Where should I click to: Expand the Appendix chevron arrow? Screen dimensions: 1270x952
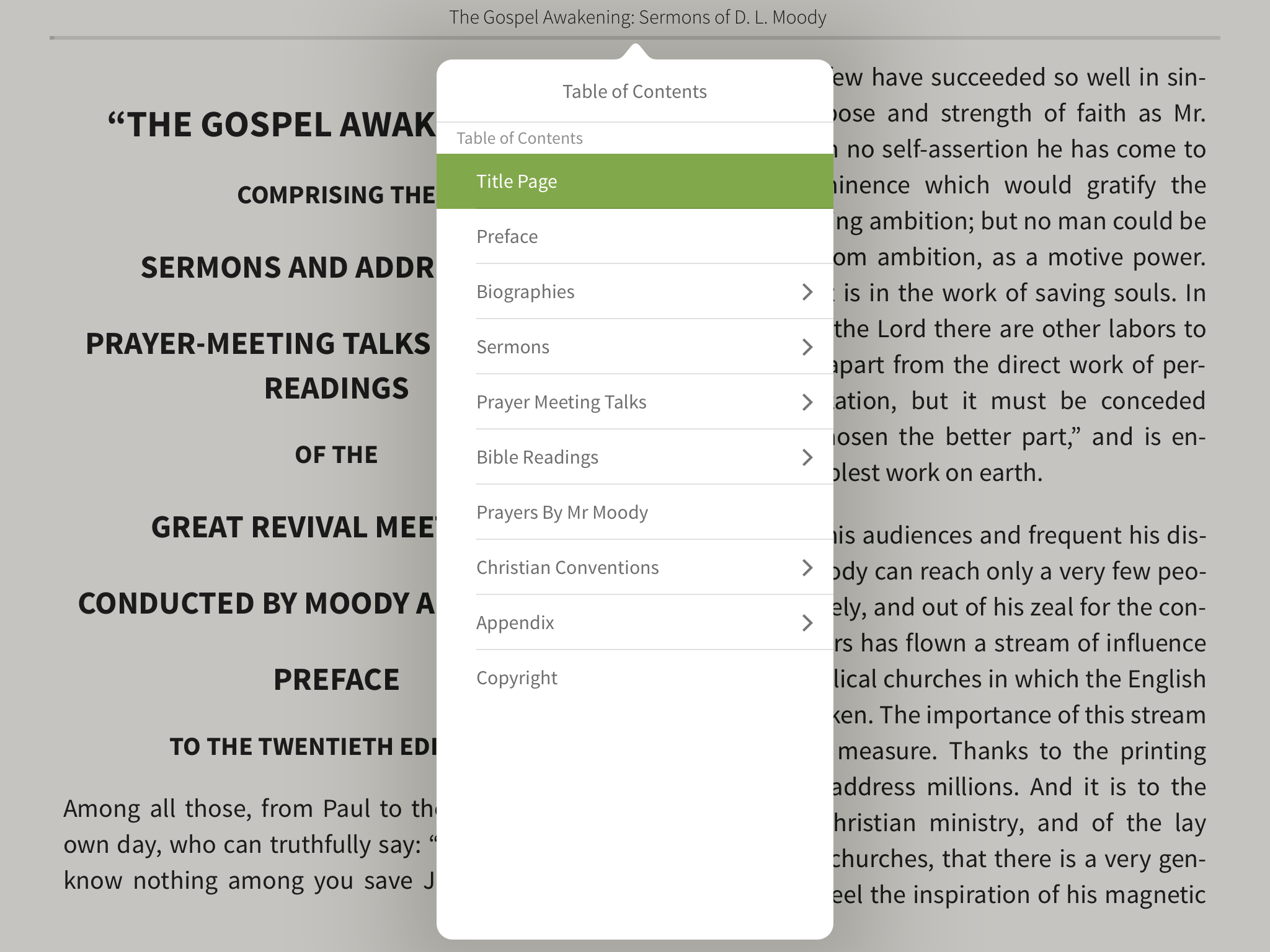click(x=807, y=622)
